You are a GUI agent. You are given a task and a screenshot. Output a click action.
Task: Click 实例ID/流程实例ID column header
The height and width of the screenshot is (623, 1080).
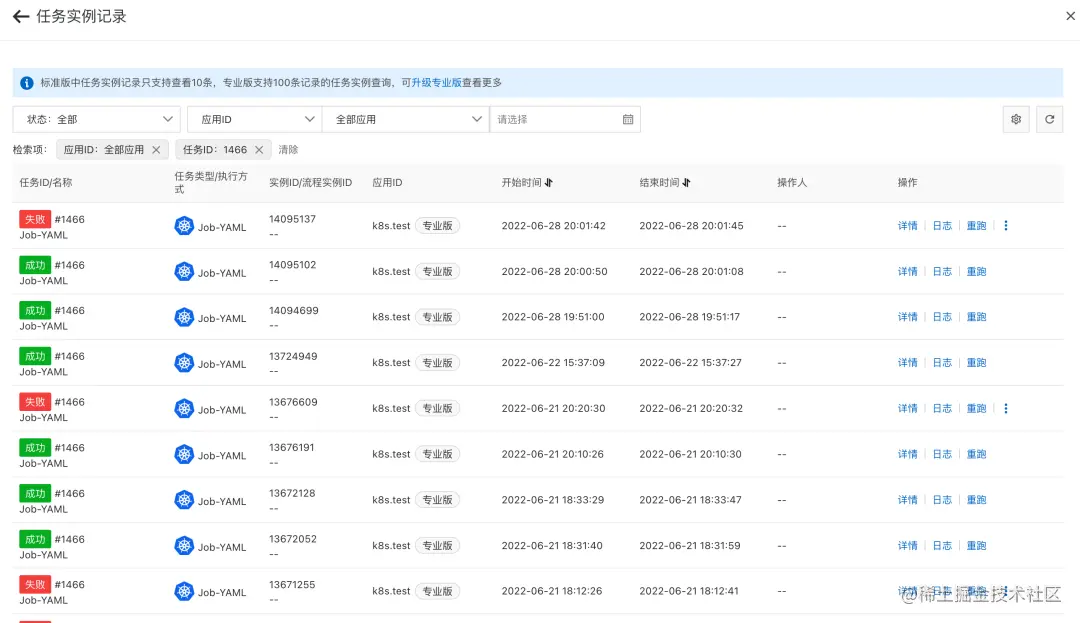pos(311,182)
